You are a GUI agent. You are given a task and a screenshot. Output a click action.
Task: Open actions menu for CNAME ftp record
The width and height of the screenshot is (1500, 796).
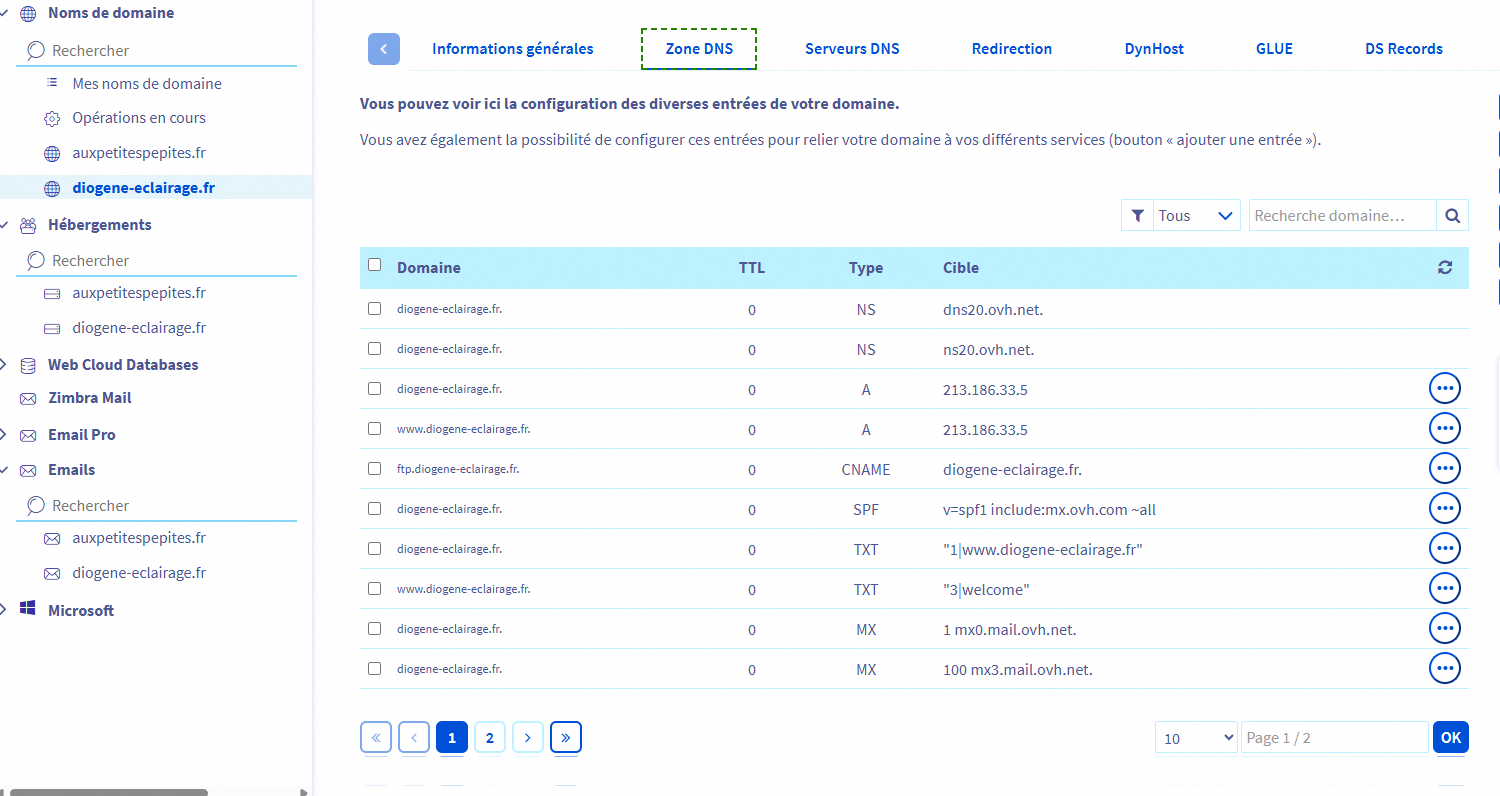(x=1444, y=468)
